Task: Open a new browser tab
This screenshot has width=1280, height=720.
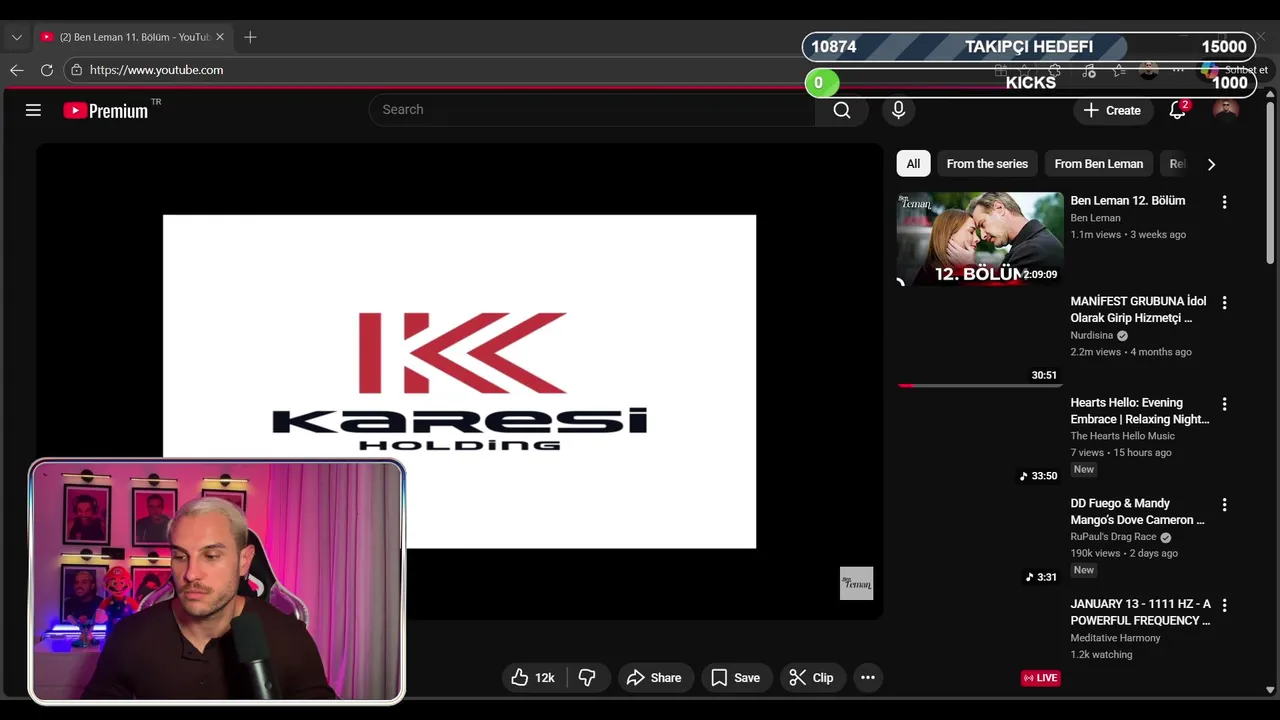Action: coord(250,37)
